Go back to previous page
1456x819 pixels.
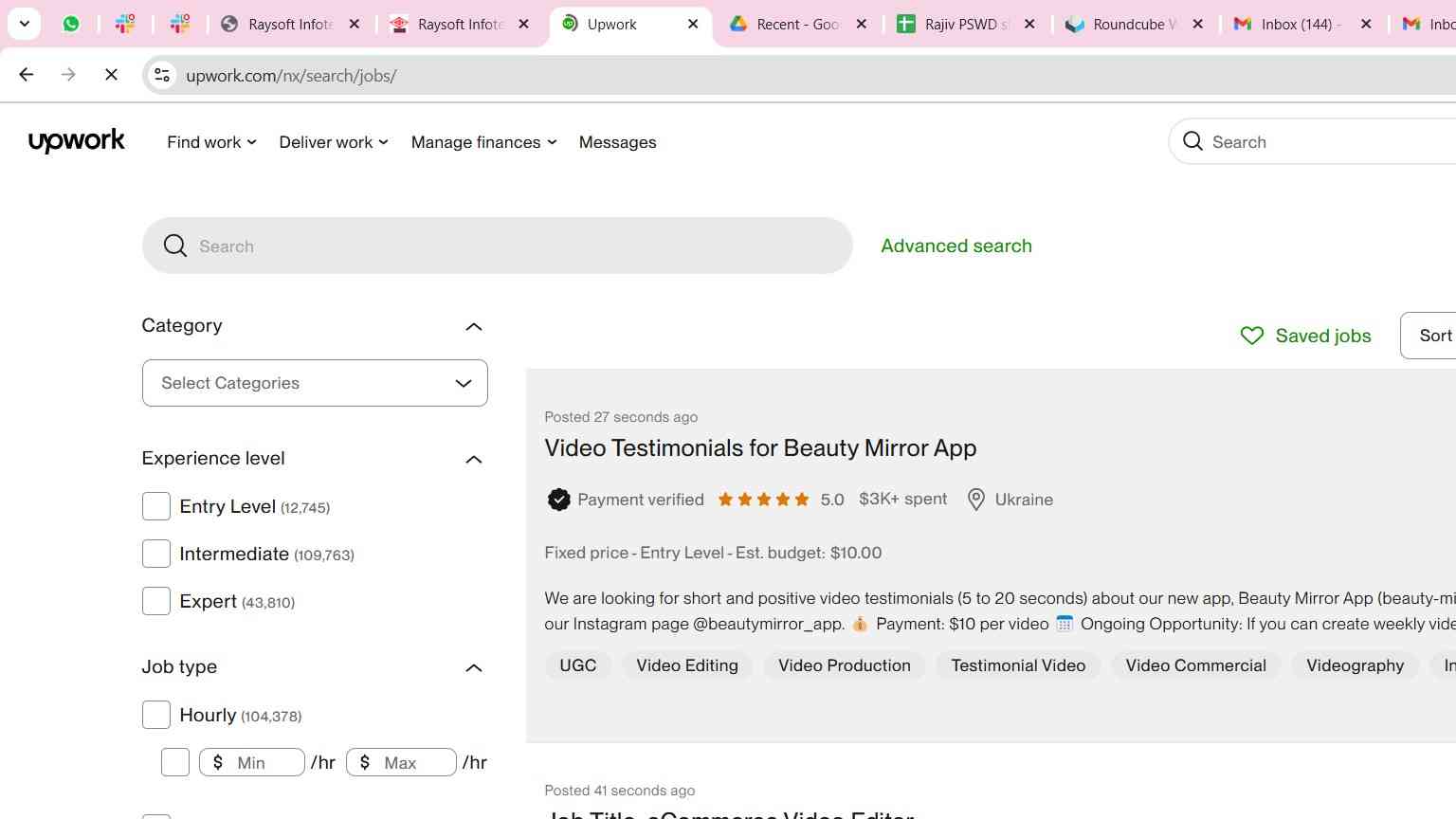[27, 75]
